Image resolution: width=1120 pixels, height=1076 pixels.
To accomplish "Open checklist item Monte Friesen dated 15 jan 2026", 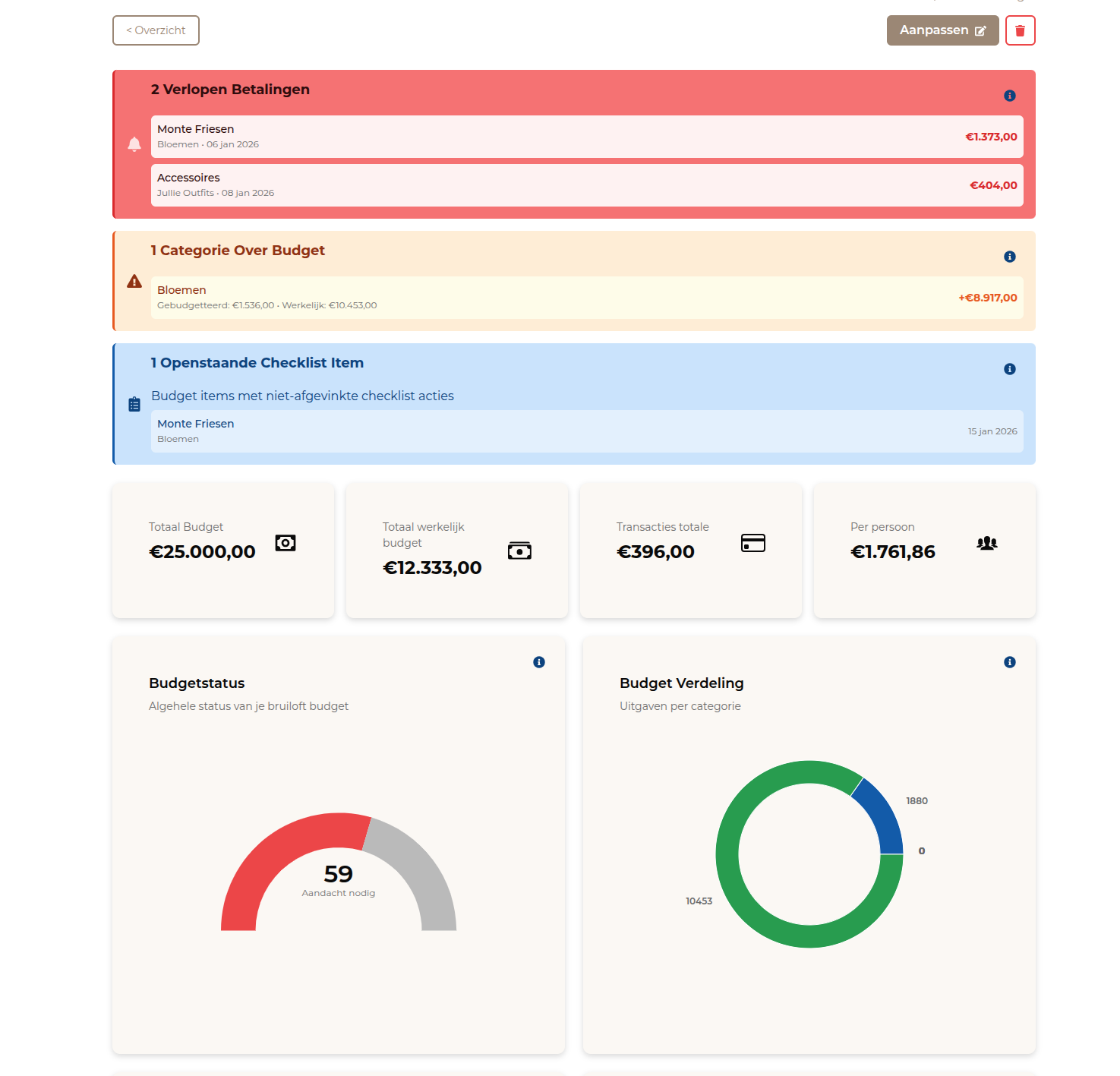I will click(x=587, y=431).
